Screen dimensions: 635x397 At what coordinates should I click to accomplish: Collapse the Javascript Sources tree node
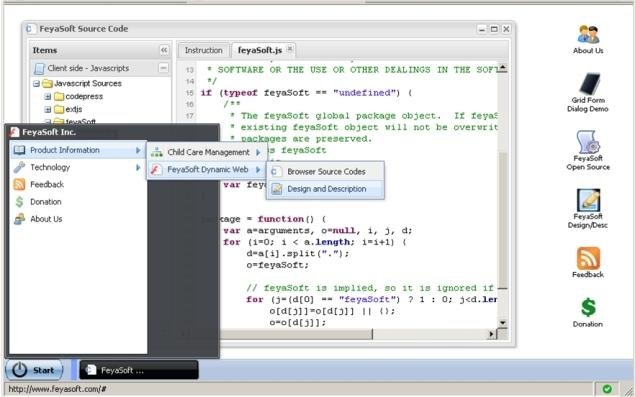click(36, 84)
